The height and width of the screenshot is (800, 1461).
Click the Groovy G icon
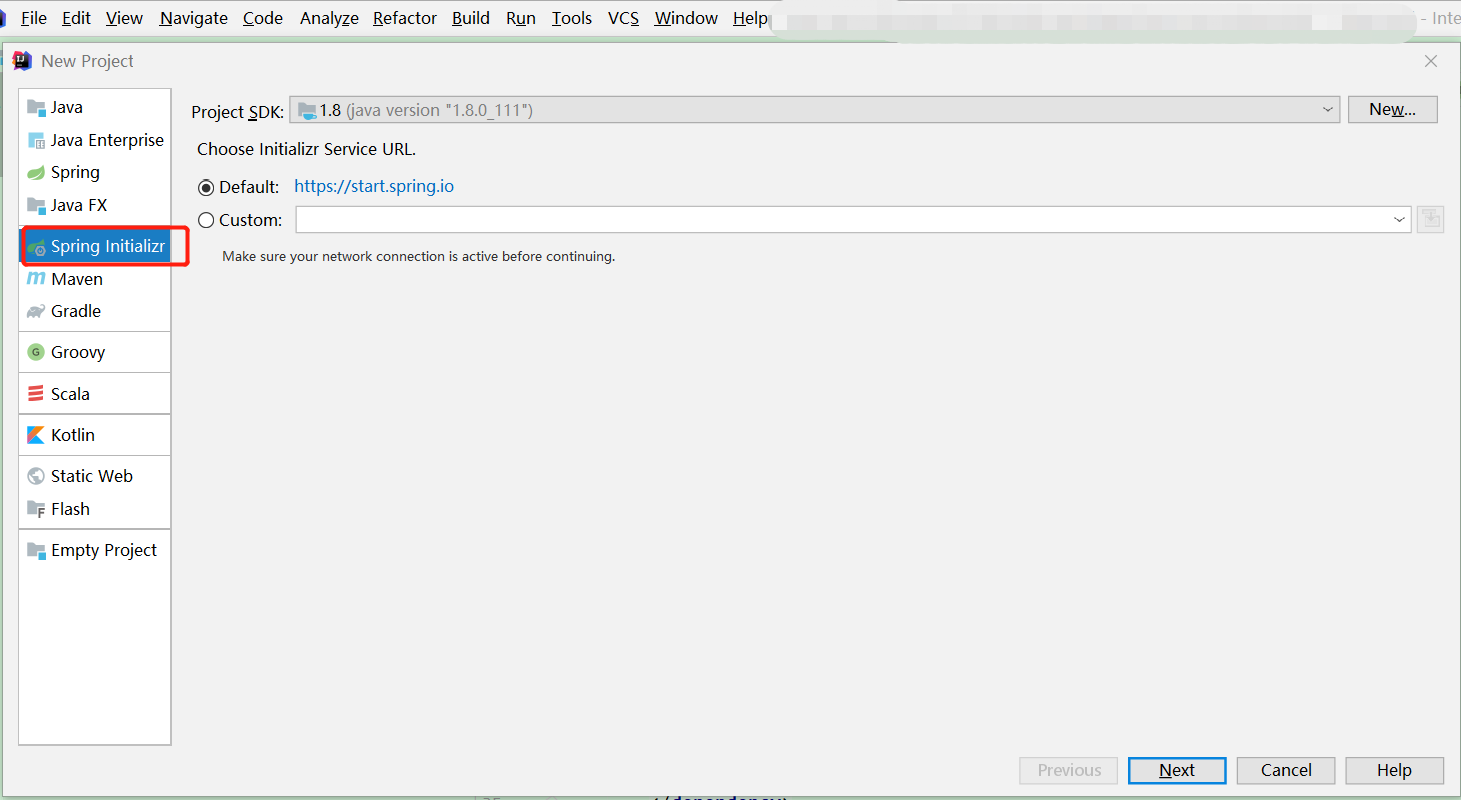[x=36, y=352]
